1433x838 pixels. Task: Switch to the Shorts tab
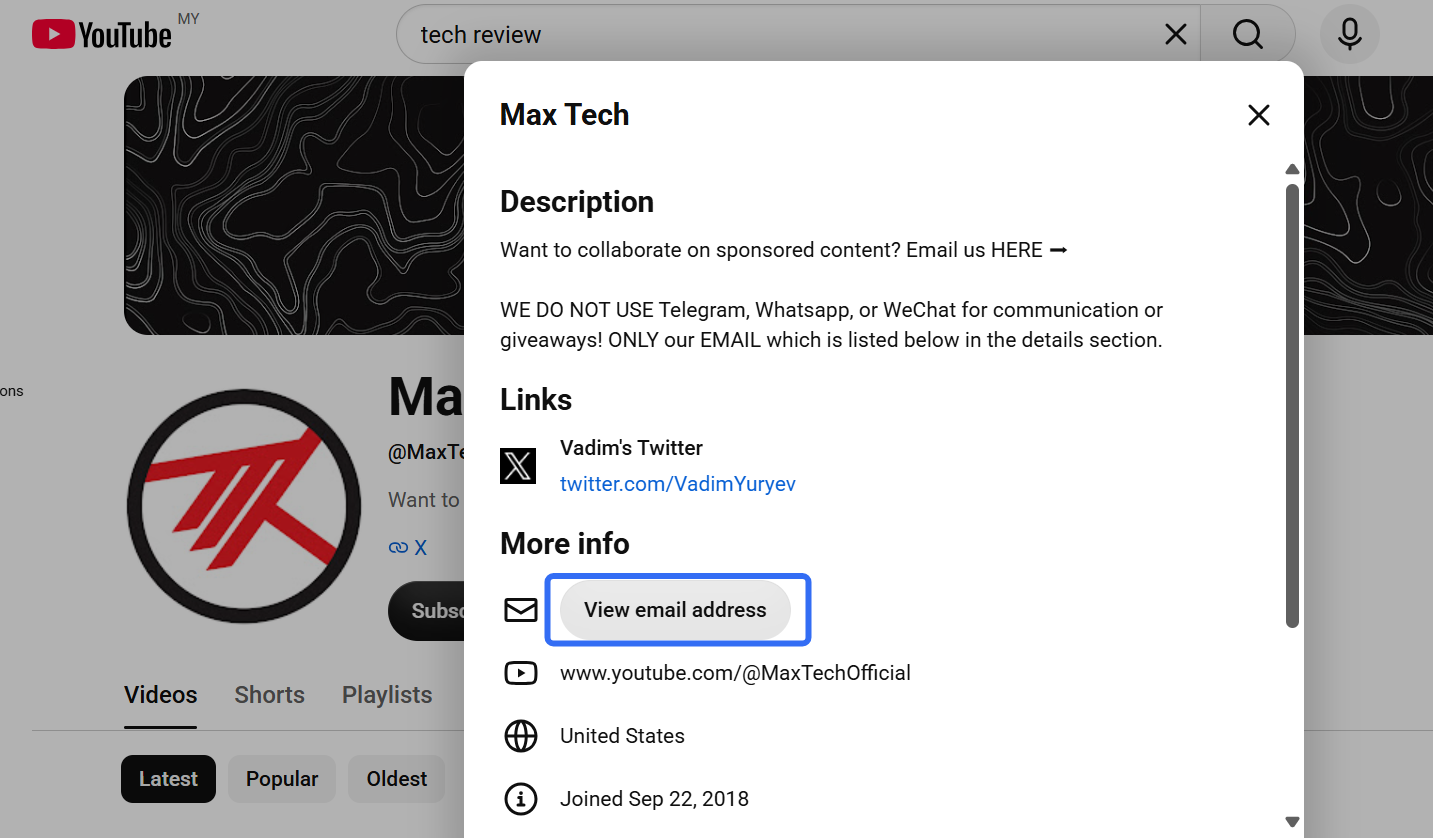[x=270, y=695]
